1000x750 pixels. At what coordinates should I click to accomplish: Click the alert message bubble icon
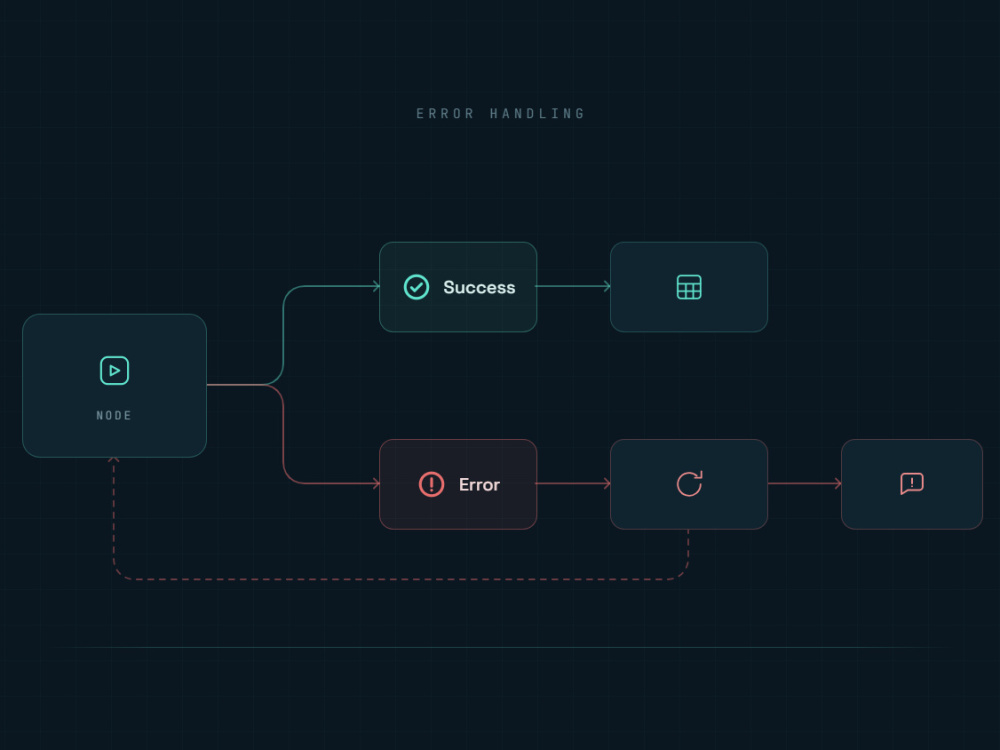[911, 483]
